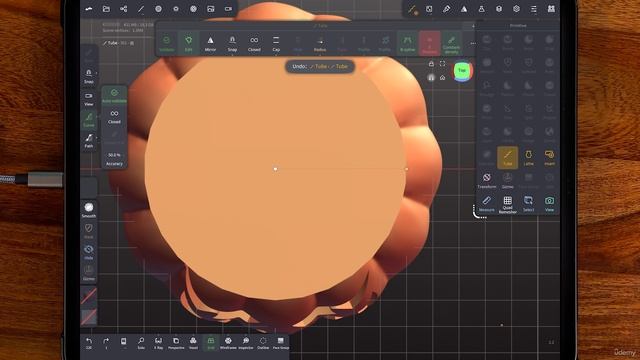
Task: Open the Cap options
Action: pos(276,43)
